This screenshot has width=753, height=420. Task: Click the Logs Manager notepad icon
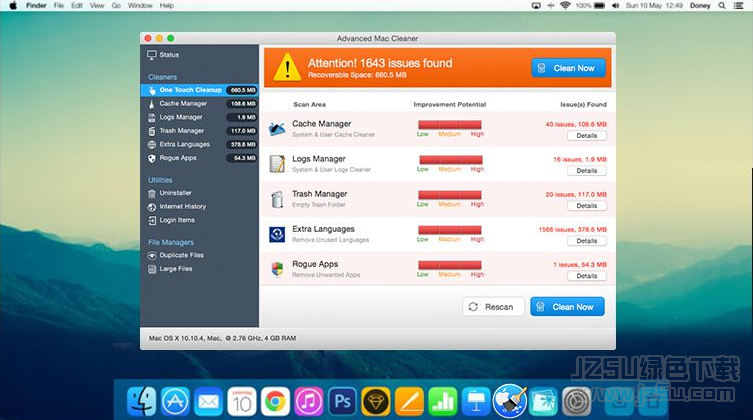277,164
